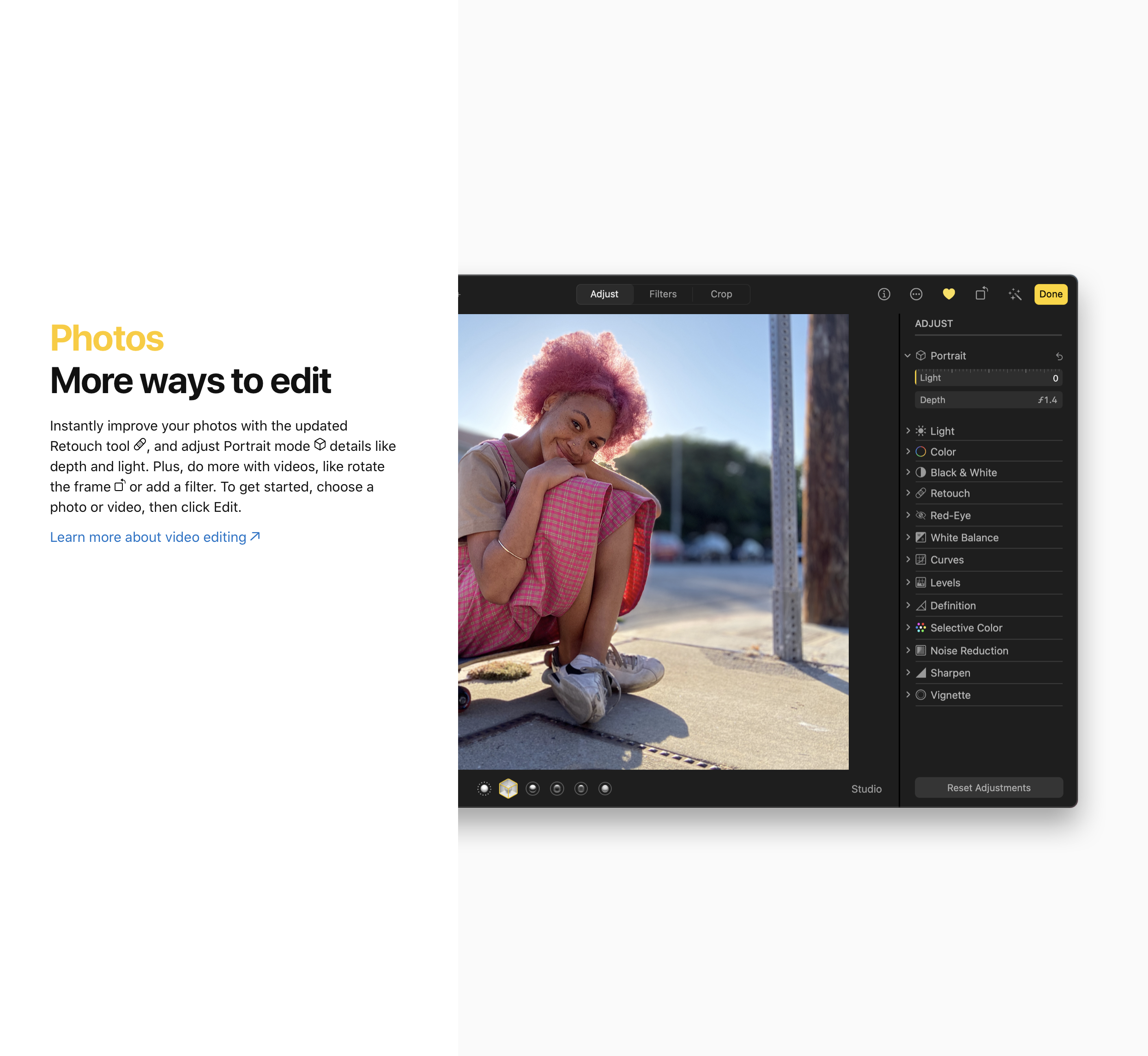Adjust the Depth f1.4 slider
The image size is (1148, 1056).
[988, 400]
